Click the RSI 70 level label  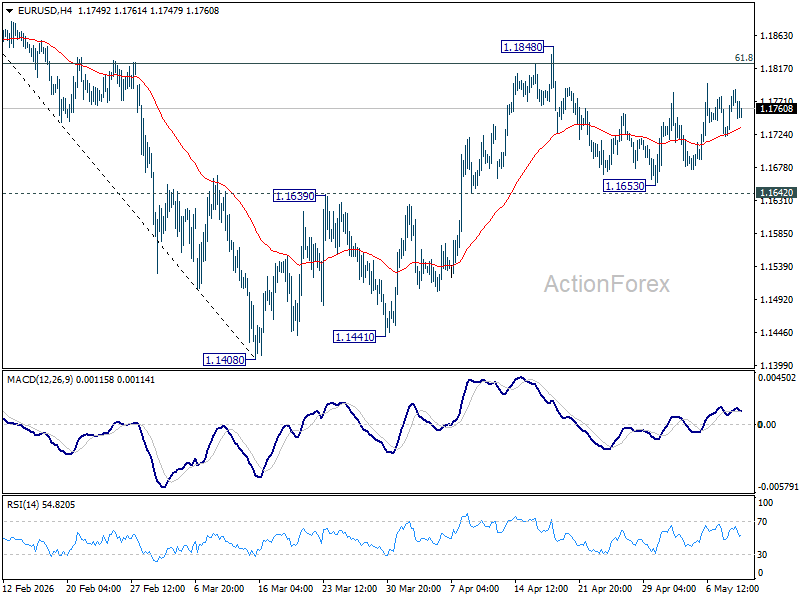762,522
